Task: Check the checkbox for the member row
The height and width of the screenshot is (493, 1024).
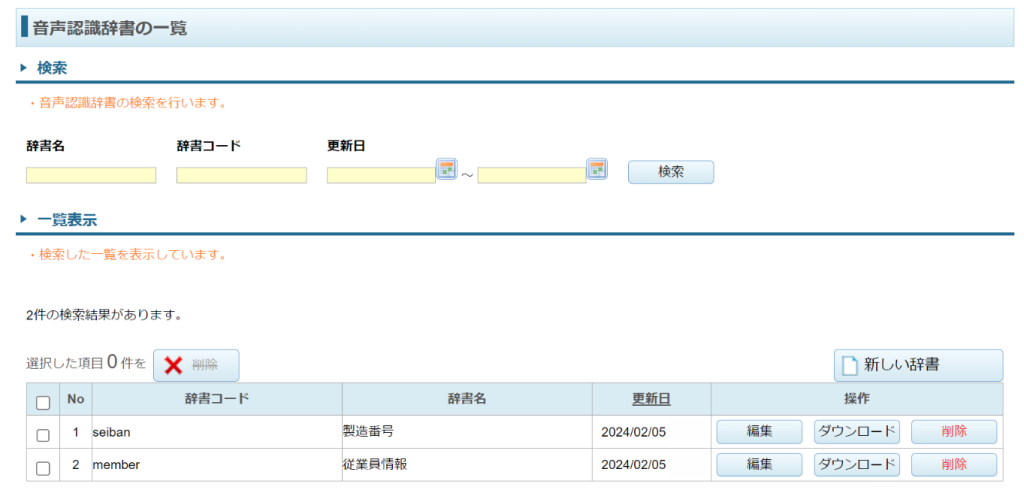Action: 43,467
